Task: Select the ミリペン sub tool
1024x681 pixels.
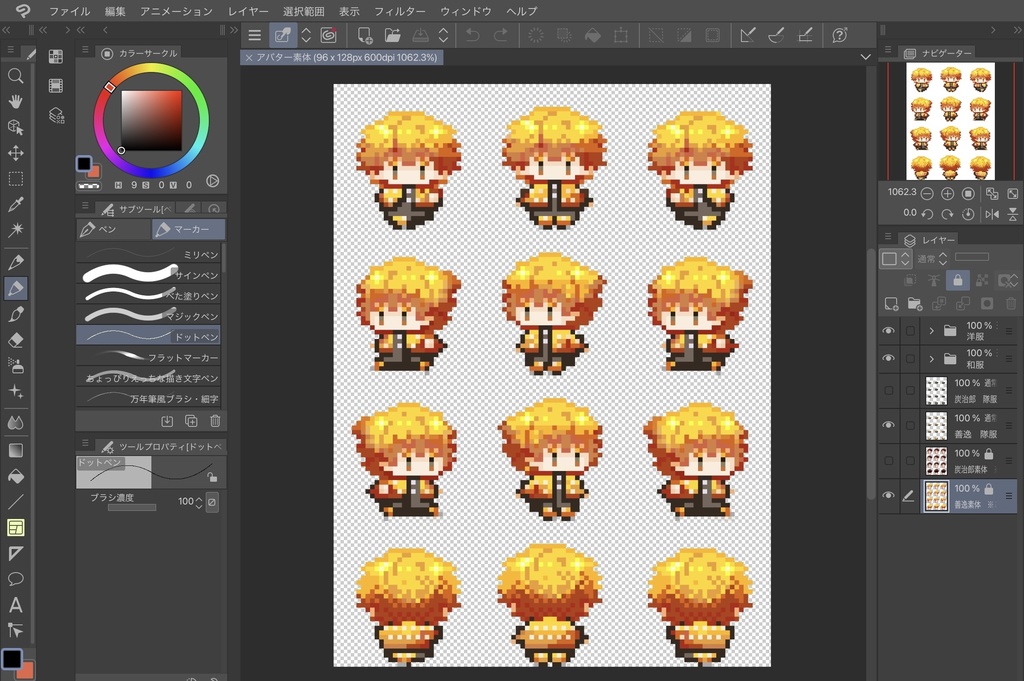Action: (x=148, y=254)
